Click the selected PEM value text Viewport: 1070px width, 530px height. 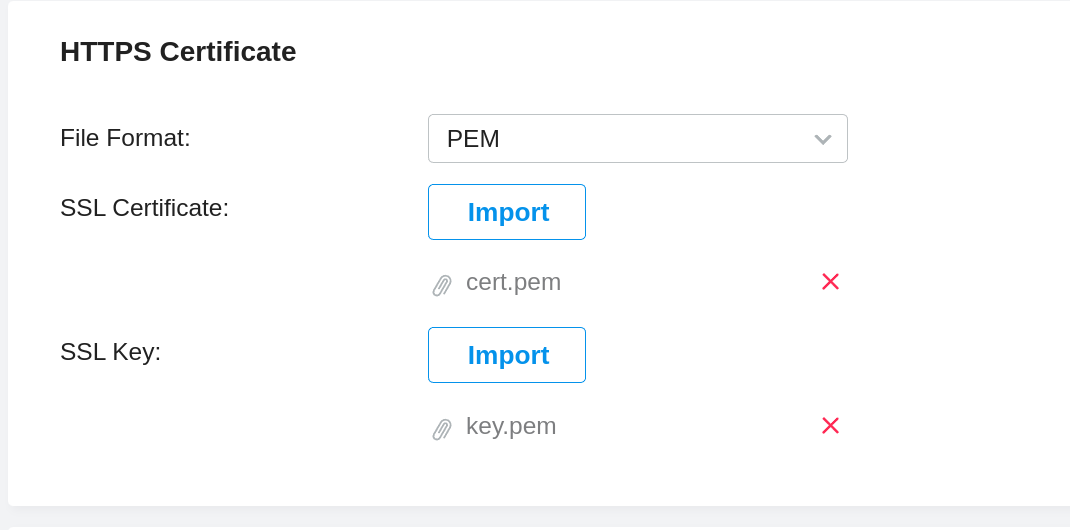(x=473, y=139)
